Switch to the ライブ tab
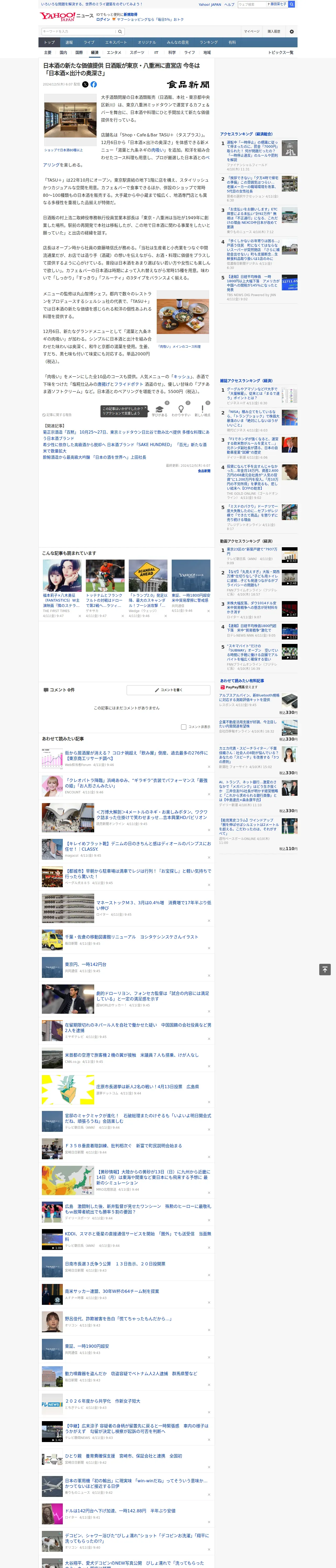 pyautogui.click(x=89, y=43)
